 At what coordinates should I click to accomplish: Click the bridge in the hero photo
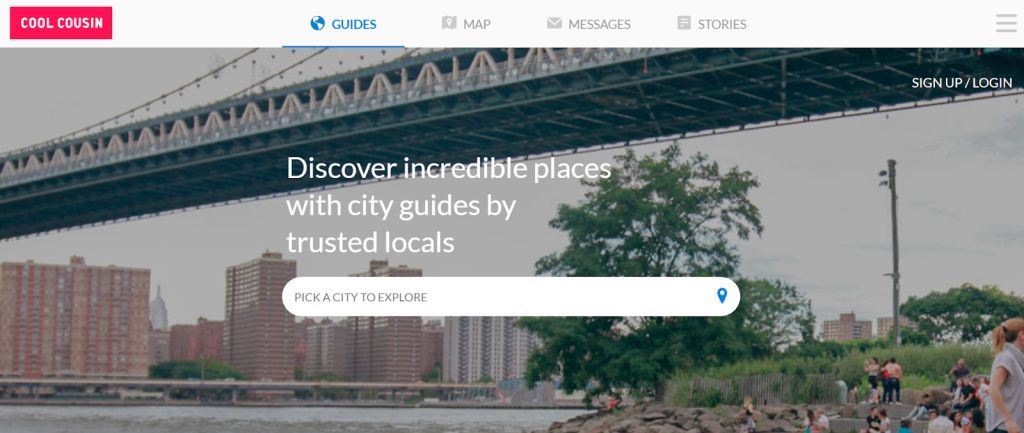457,124
